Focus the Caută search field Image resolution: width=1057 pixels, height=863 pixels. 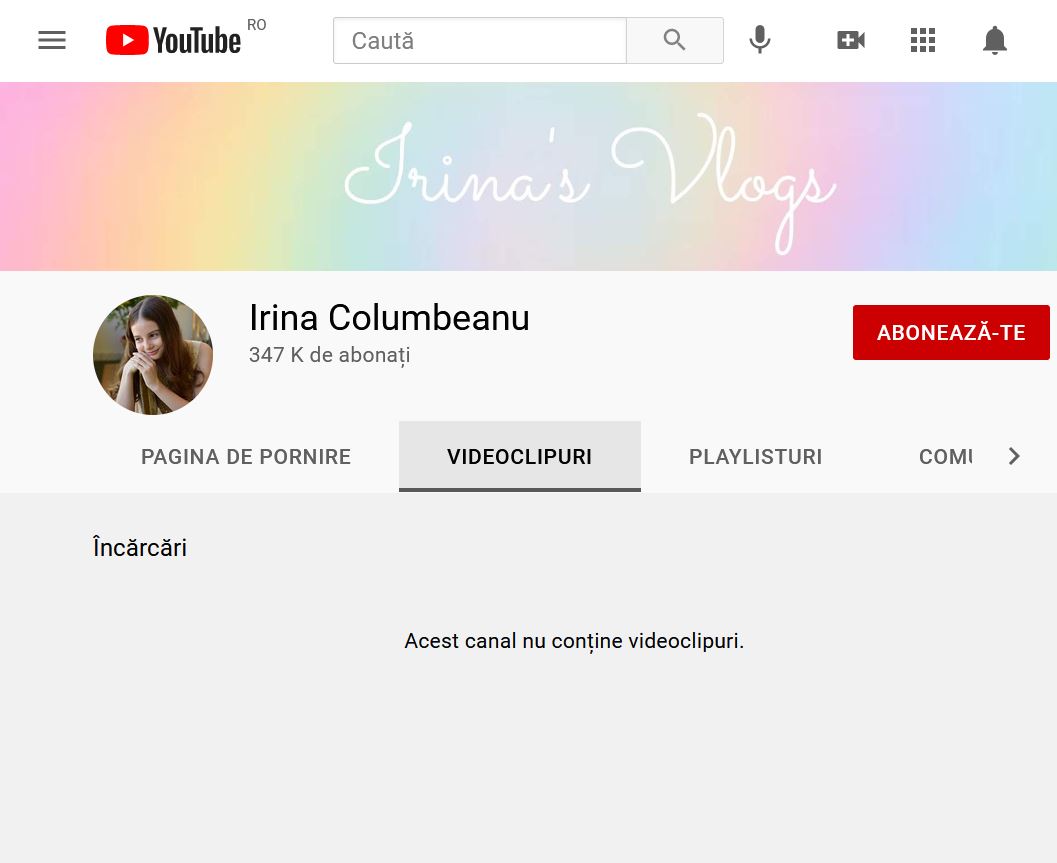coord(480,41)
